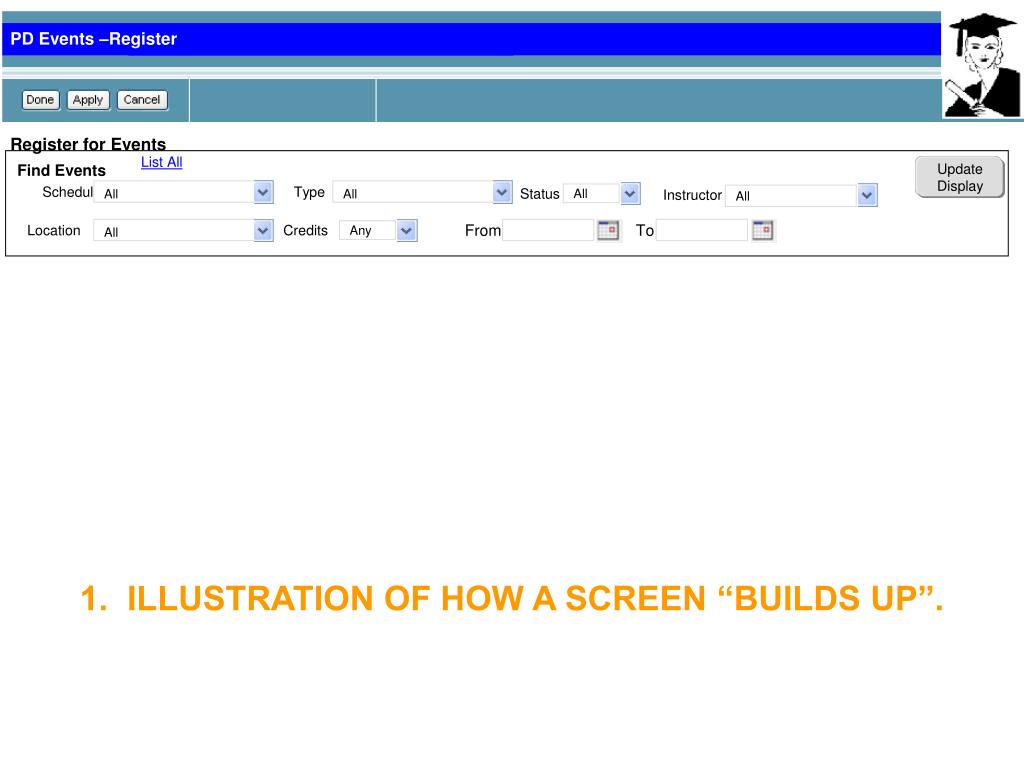Open the To date calendar picker
Screen dimensions: 1024x768
click(x=763, y=231)
